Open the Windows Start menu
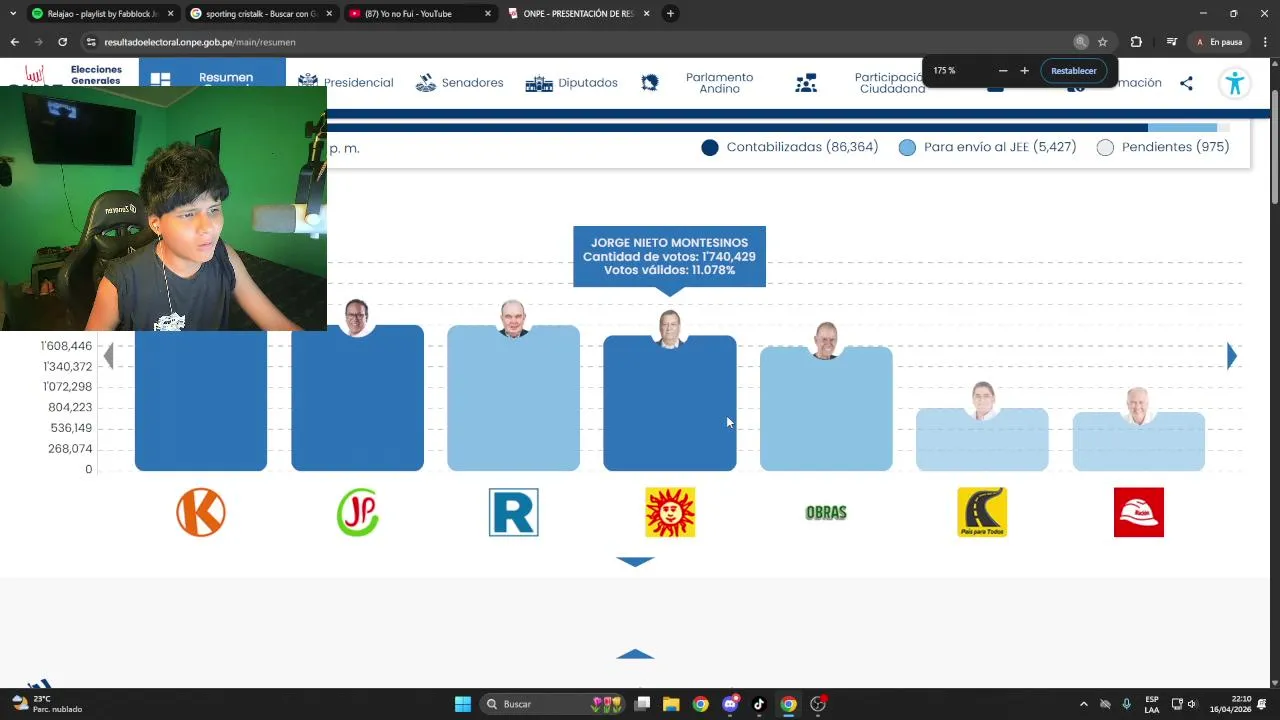This screenshot has width=1280, height=720. (x=462, y=704)
